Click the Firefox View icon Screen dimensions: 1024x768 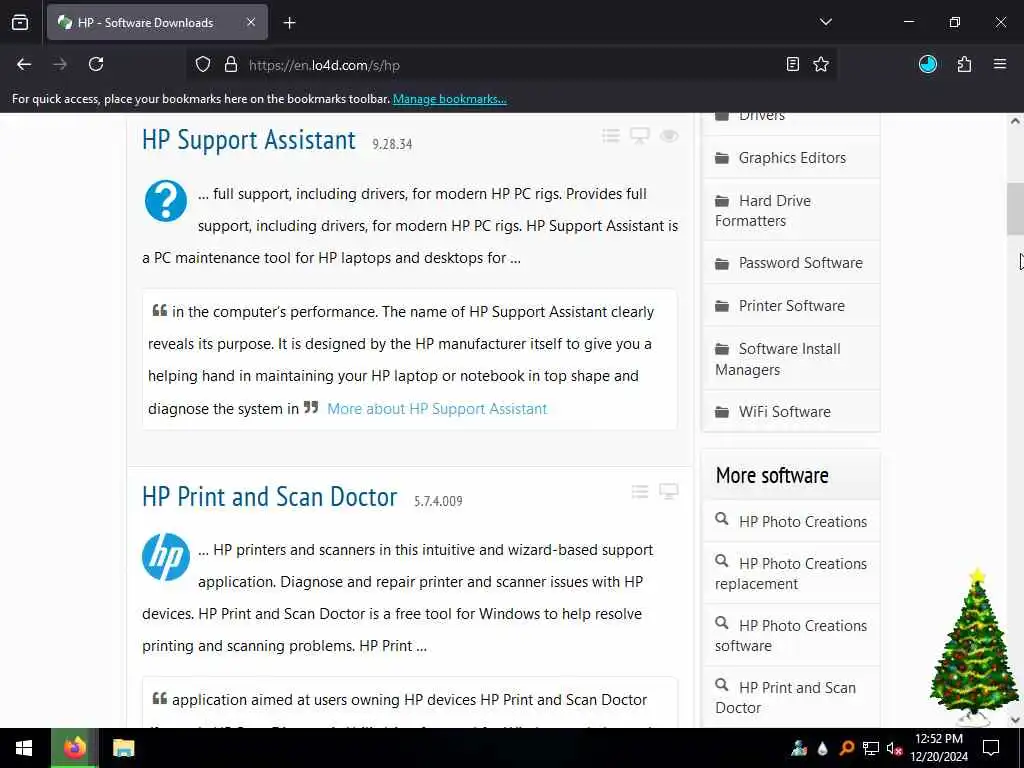pyautogui.click(x=20, y=22)
